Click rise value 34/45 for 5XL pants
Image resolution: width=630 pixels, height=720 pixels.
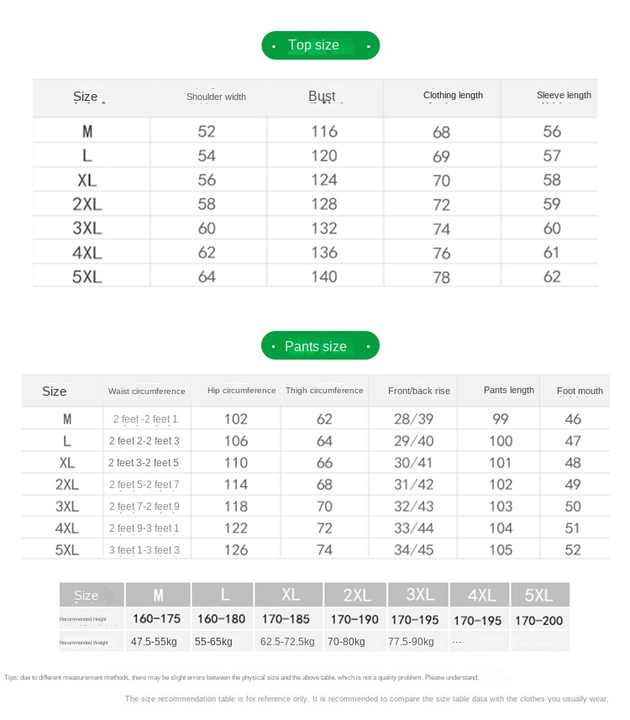click(414, 550)
